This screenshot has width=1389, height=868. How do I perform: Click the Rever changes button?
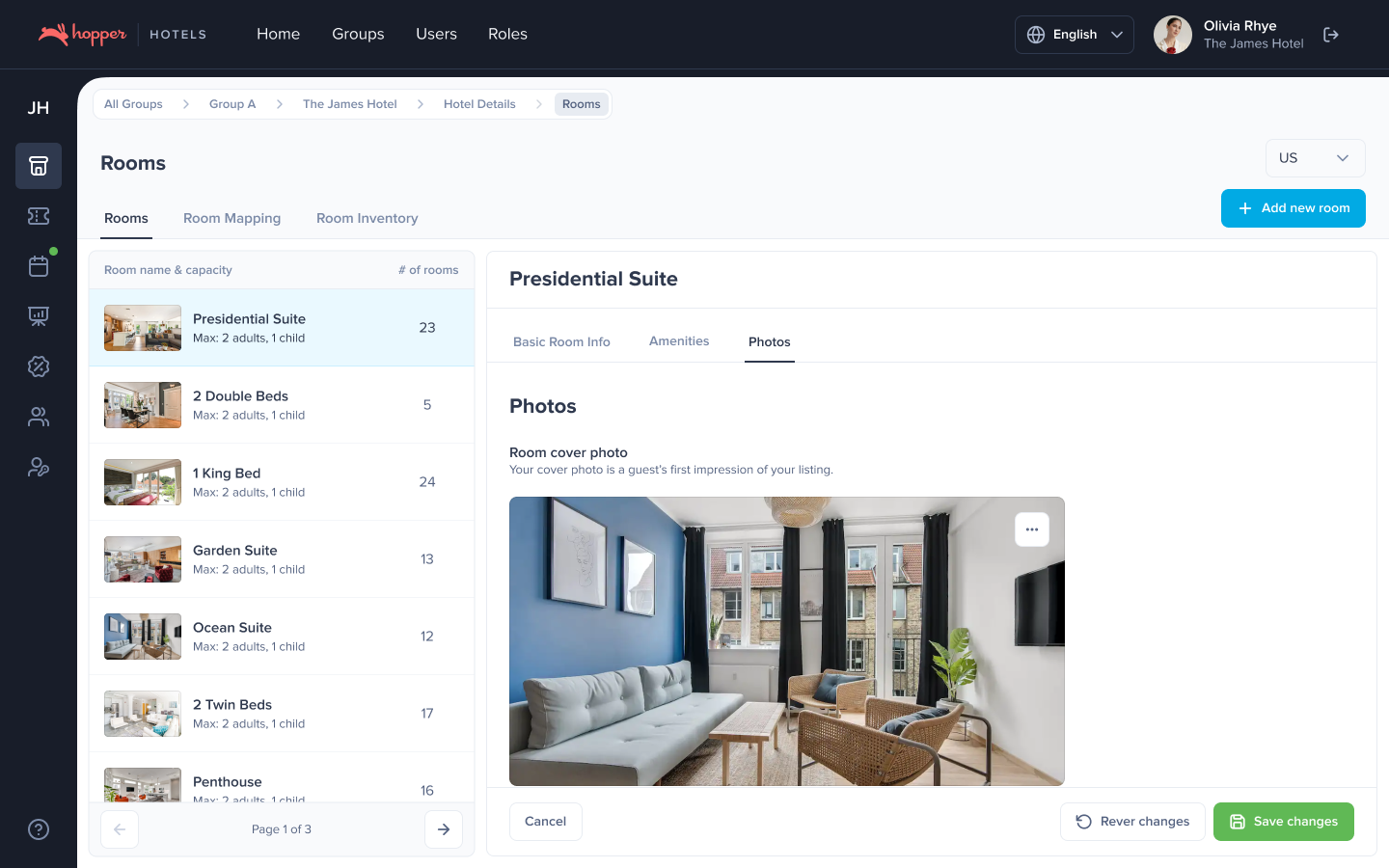[1132, 822]
